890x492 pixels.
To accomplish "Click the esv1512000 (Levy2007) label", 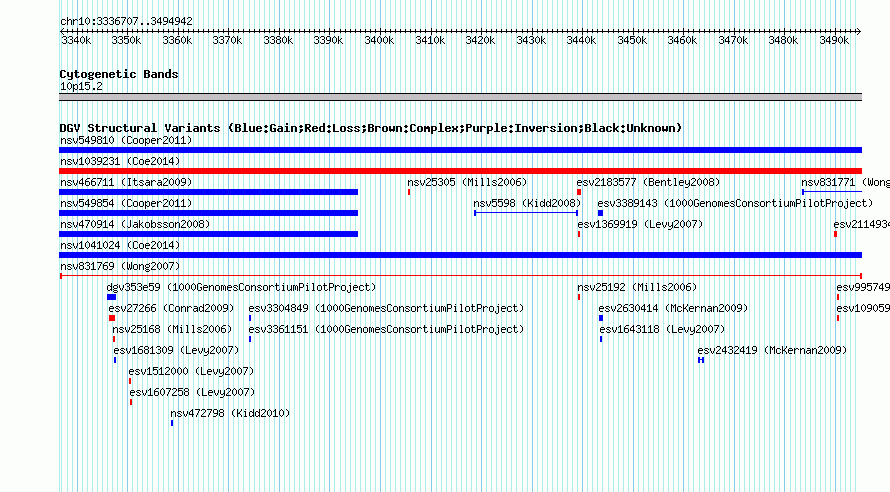I will (x=191, y=371).
